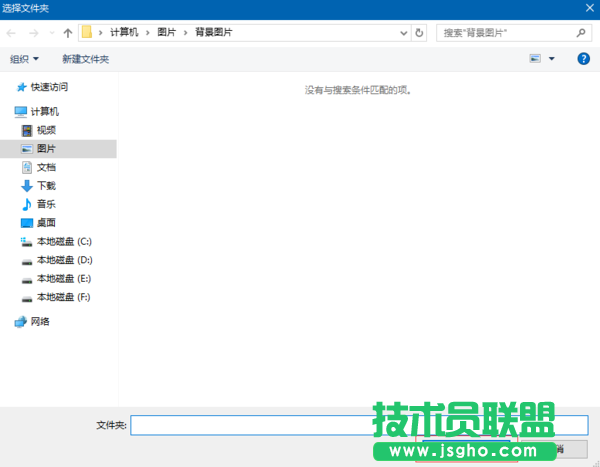Screen dimensions: 600x467
Task: Expand chevron after 计算机 breadcrumb
Action: point(148,33)
